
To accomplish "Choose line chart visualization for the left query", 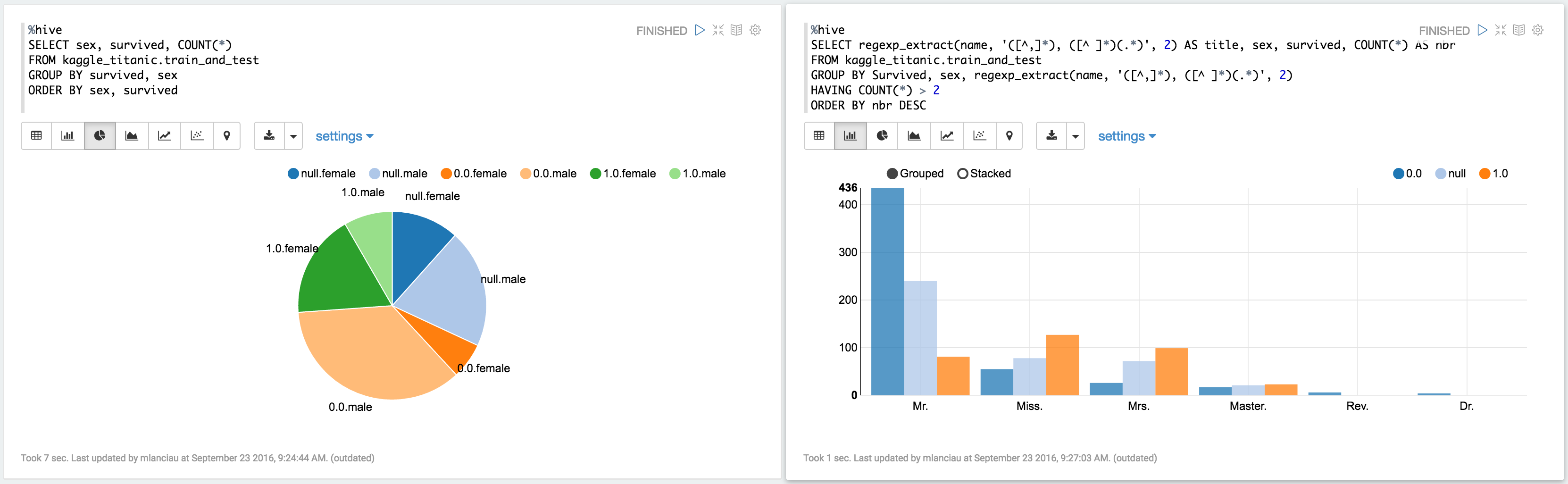I will [164, 136].
